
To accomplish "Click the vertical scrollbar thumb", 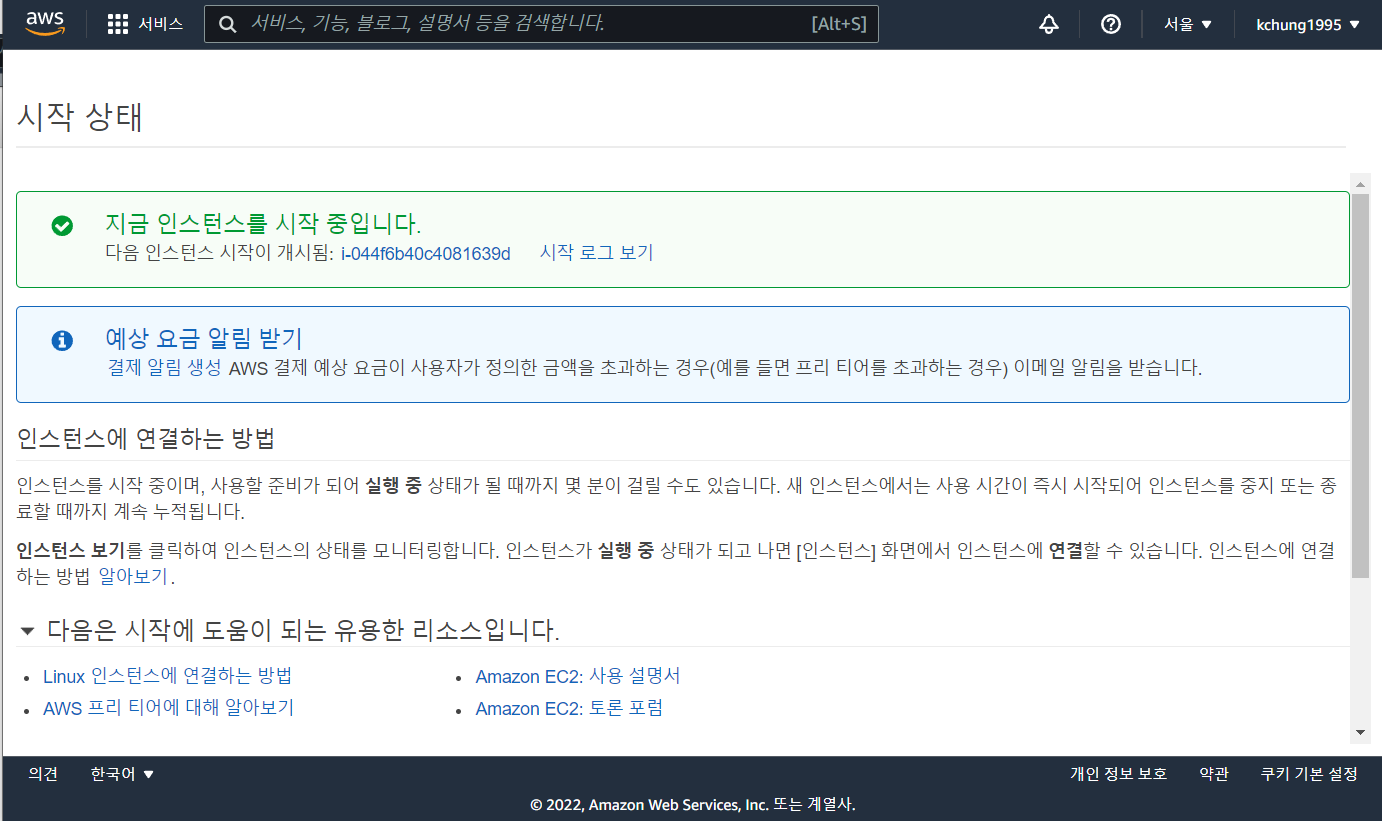I will coord(1360,386).
